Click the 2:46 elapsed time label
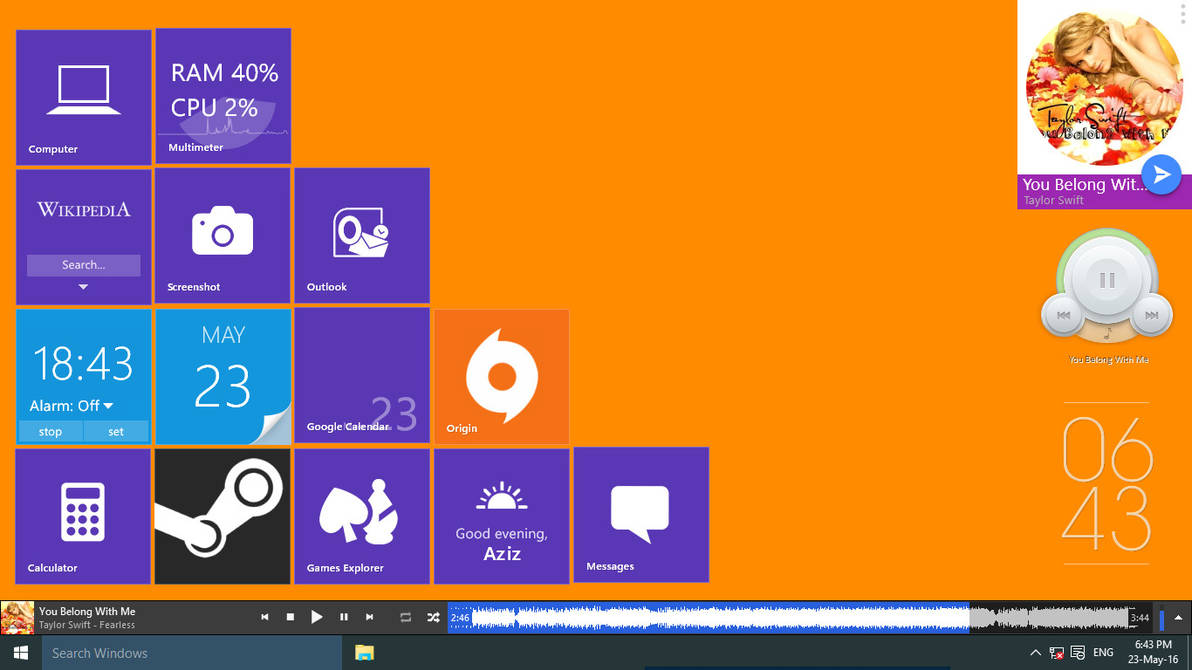1192x670 pixels. coord(460,618)
